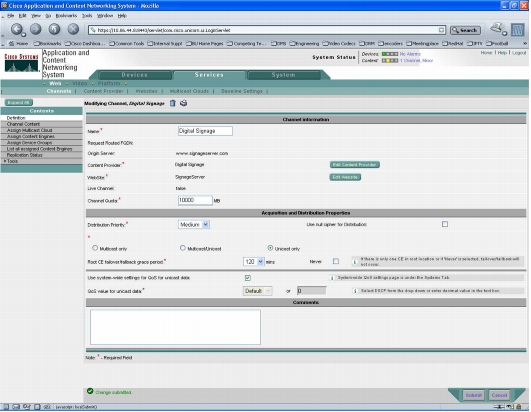
Task: Switch to Multicast Clouds submenu
Action: pos(189,91)
